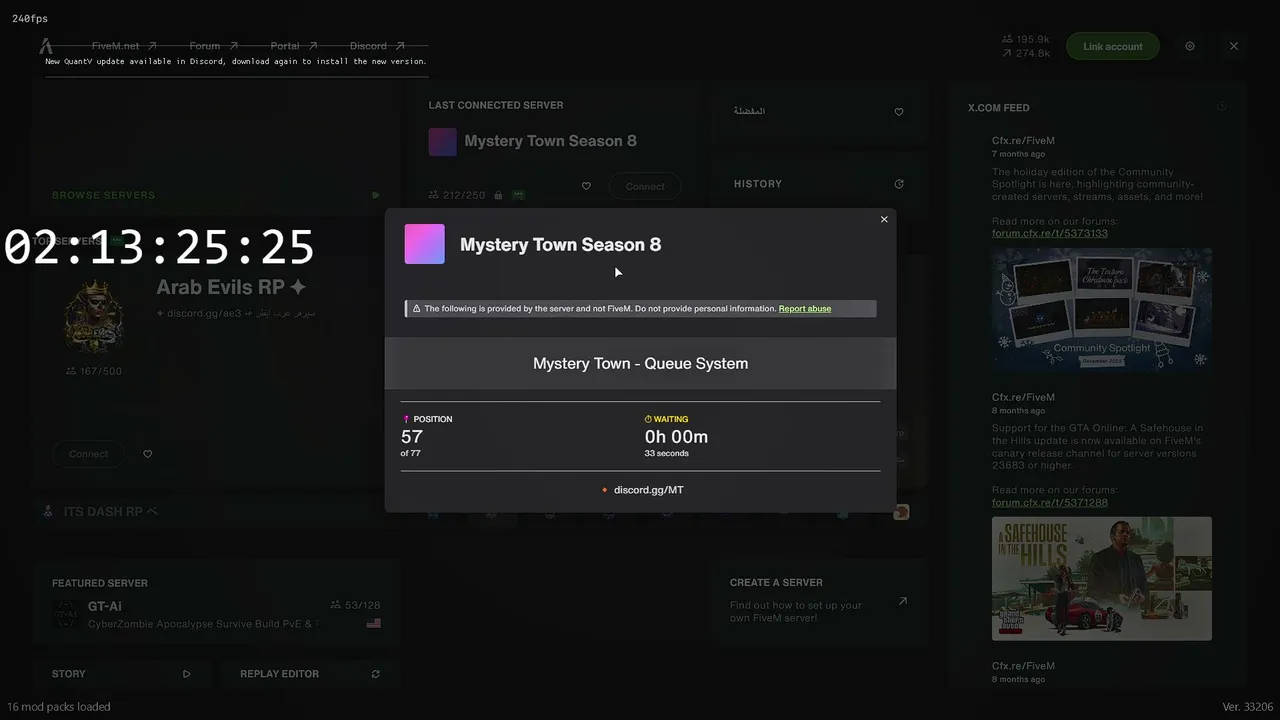Image resolution: width=1280 pixels, height=720 pixels.
Task: Click the History refresh icon
Action: point(899,184)
